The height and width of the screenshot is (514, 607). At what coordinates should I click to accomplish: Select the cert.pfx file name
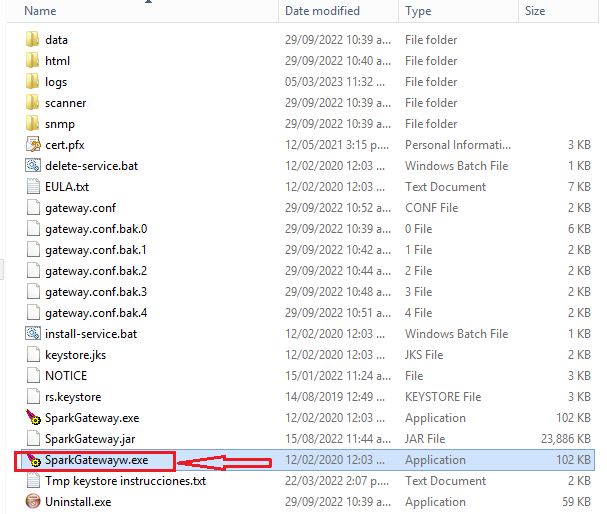(65, 145)
